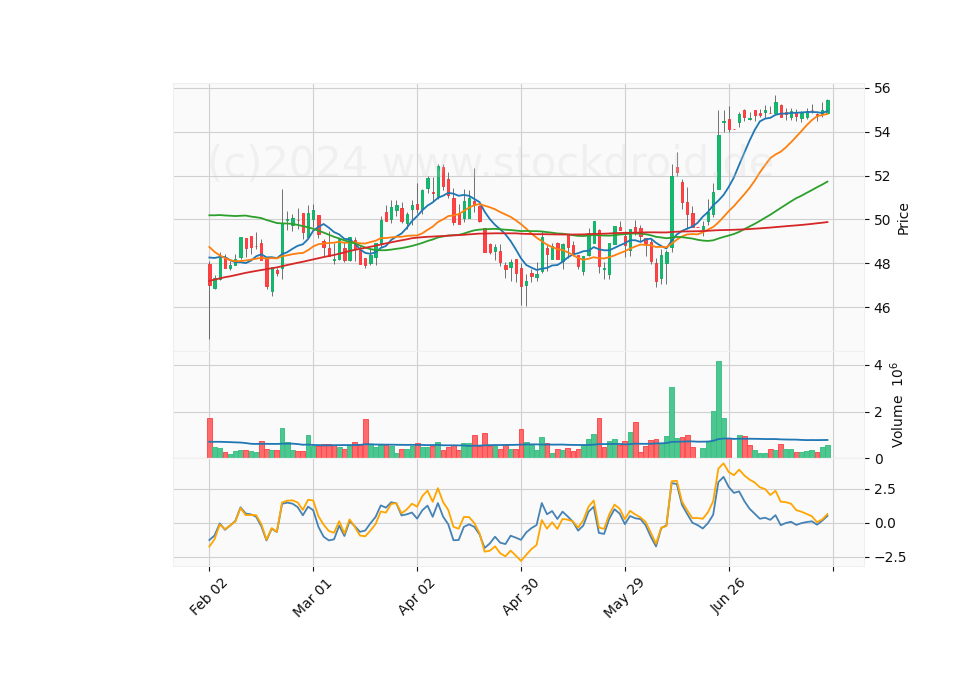Screen dimensions: 960x690
Task: Click the indicator axis value 2.5
Action: coord(885,489)
